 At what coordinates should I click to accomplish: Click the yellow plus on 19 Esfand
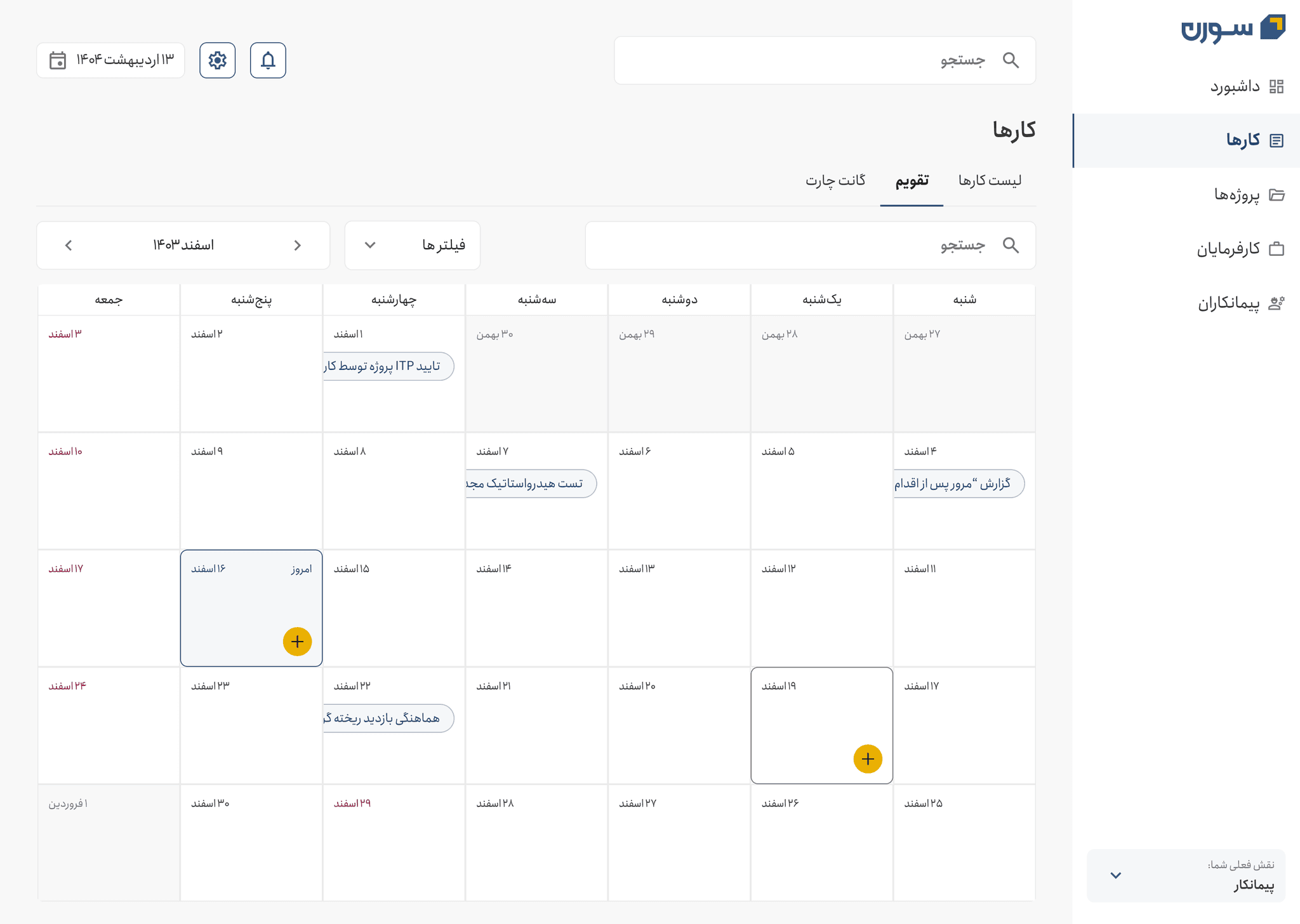click(868, 759)
